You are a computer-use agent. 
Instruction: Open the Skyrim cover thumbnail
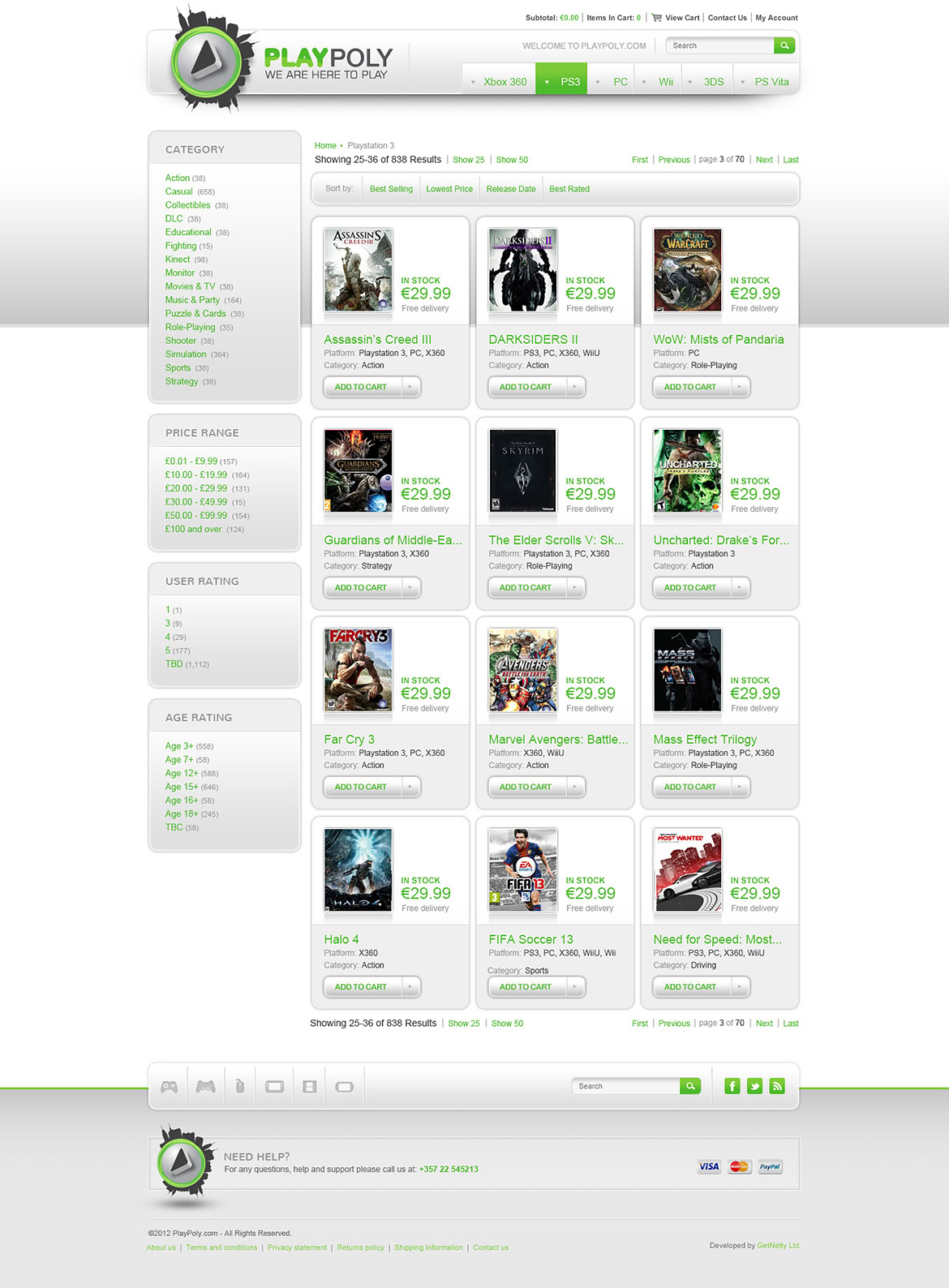coord(523,470)
